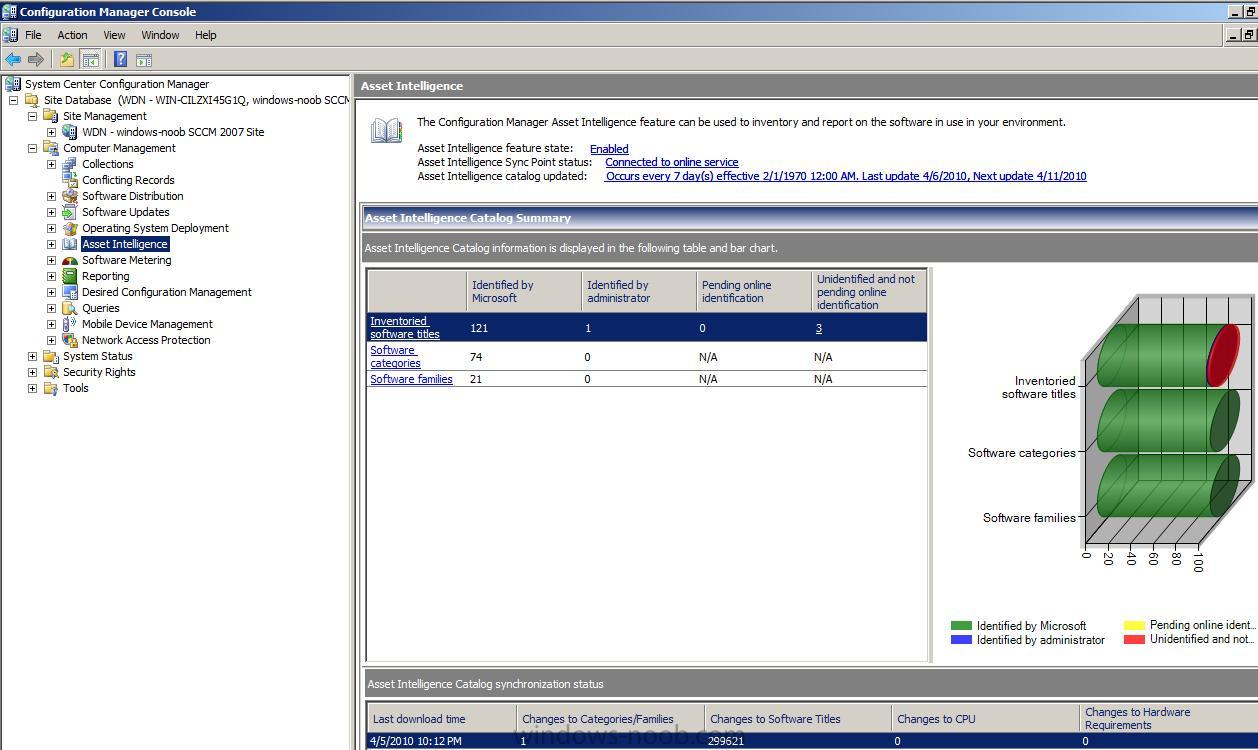Select Software Metering tree item
The image size is (1258, 750).
point(126,260)
